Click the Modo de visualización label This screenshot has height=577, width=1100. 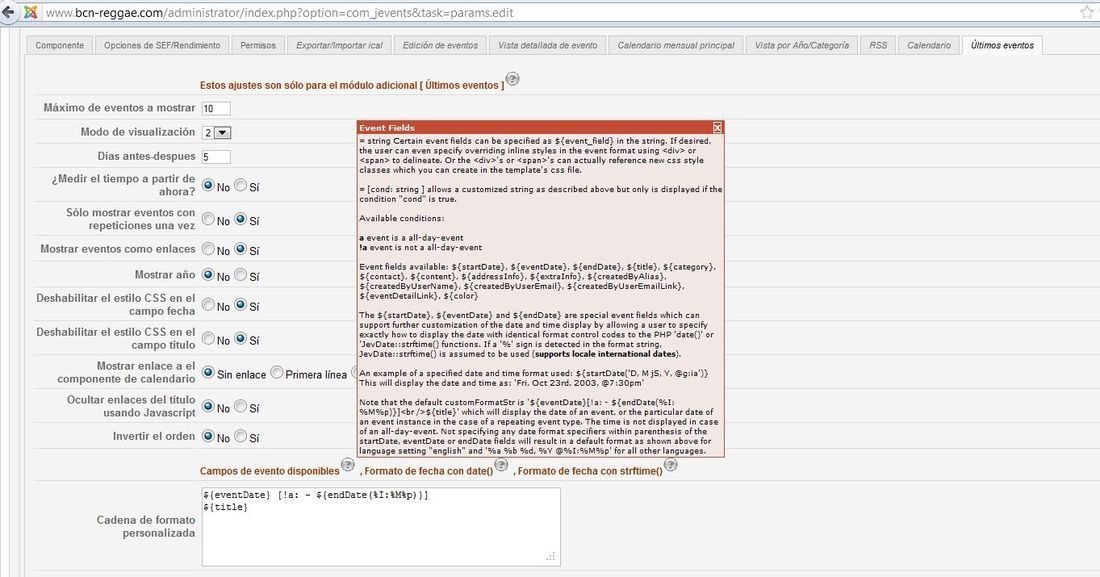(138, 132)
